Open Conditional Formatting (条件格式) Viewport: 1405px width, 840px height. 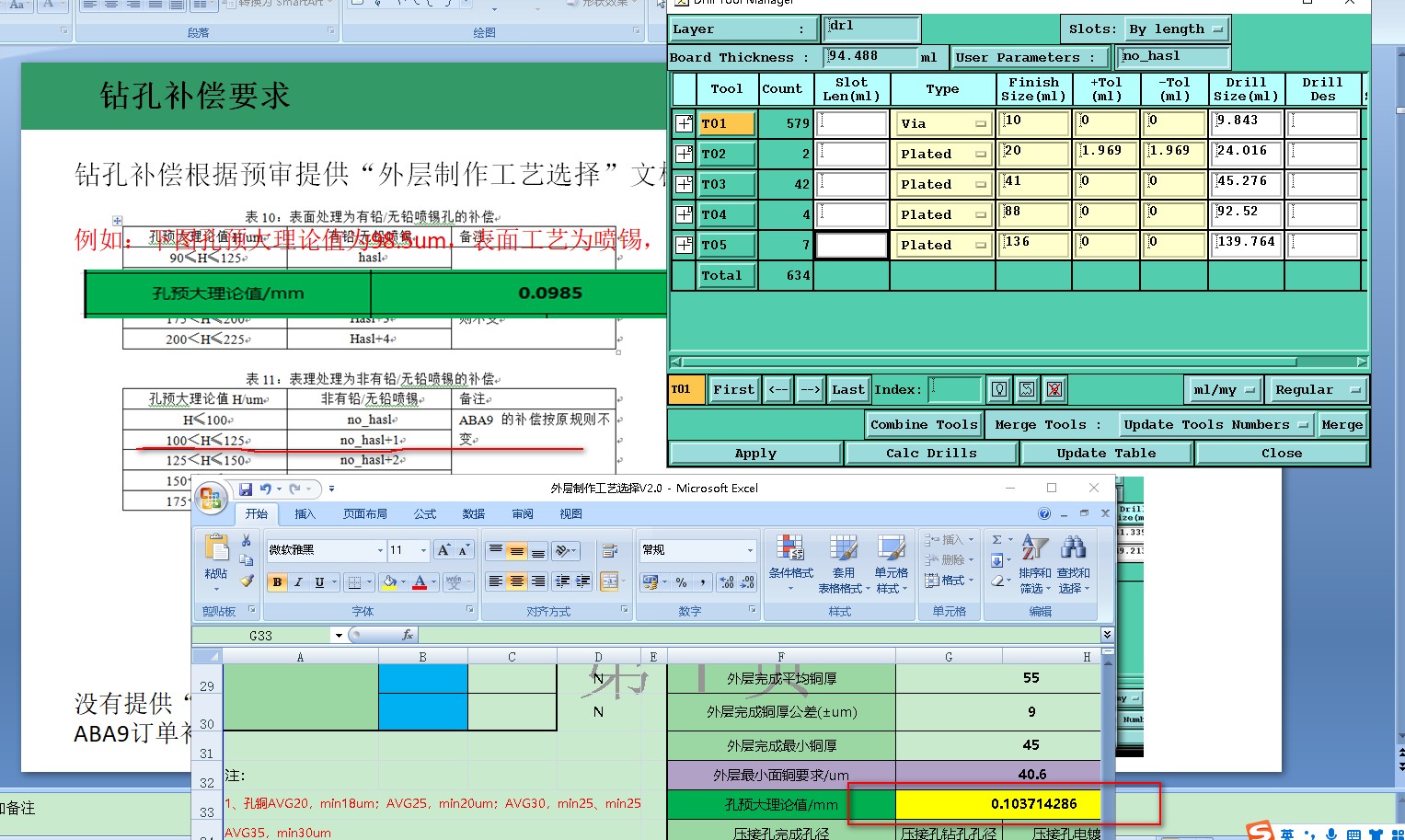click(x=791, y=563)
